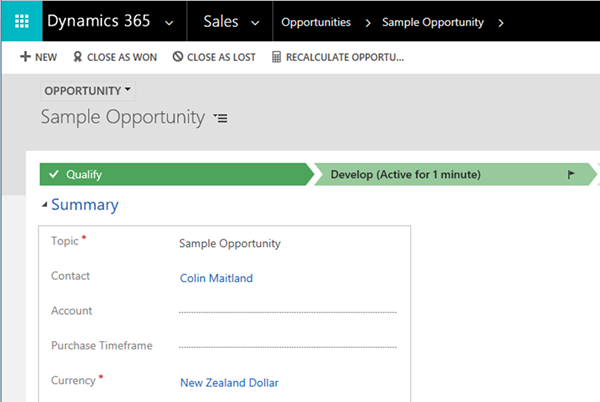This screenshot has height=402, width=600.
Task: Select the Develop process stage
Action: point(405,174)
